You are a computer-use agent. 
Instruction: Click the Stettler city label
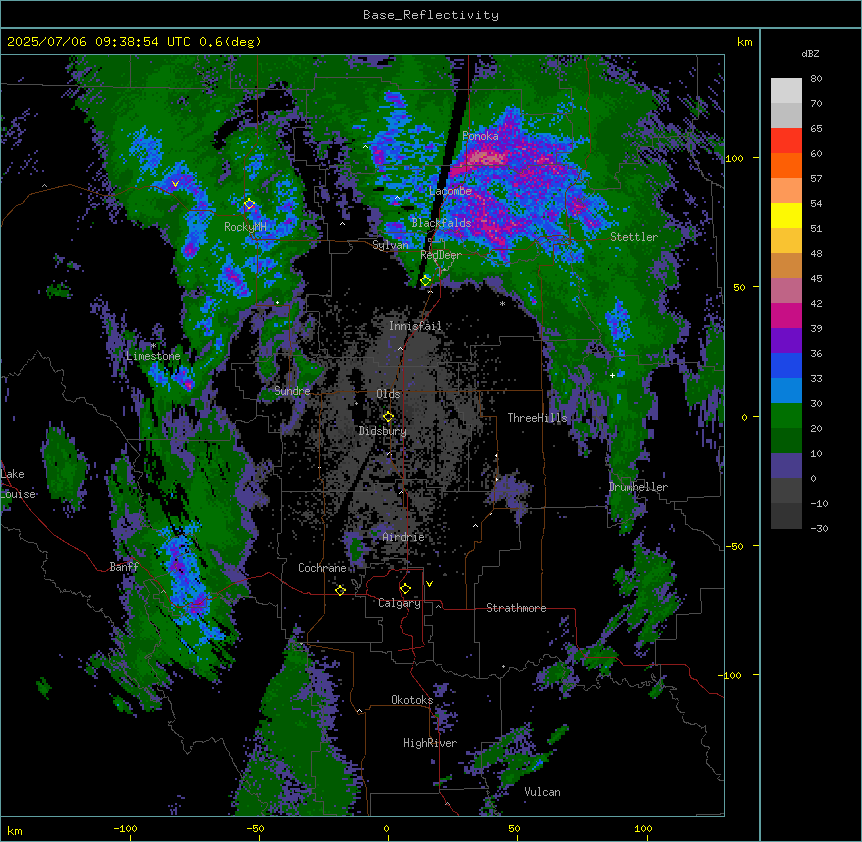(634, 237)
